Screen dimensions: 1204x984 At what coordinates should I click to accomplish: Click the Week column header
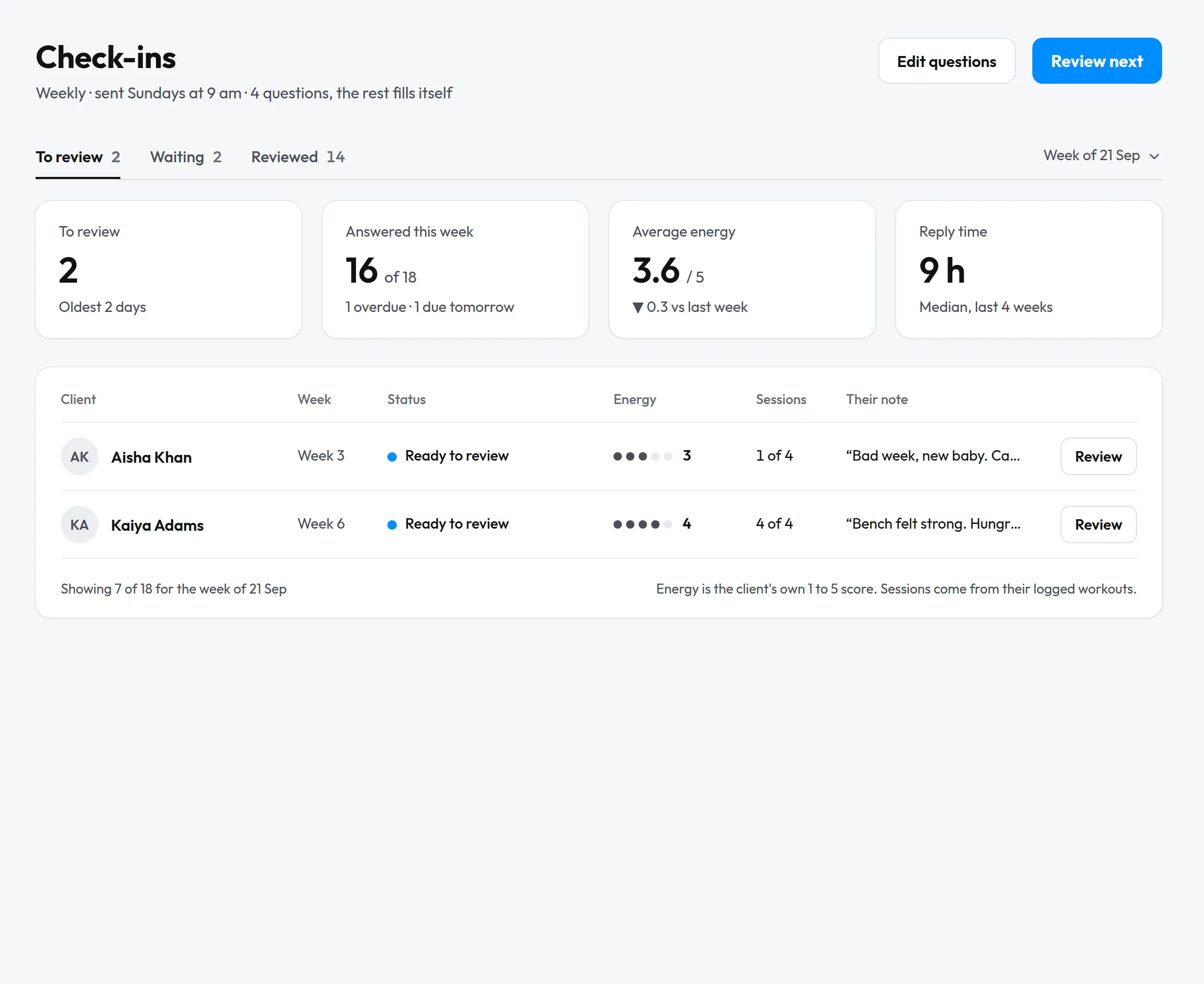(314, 399)
